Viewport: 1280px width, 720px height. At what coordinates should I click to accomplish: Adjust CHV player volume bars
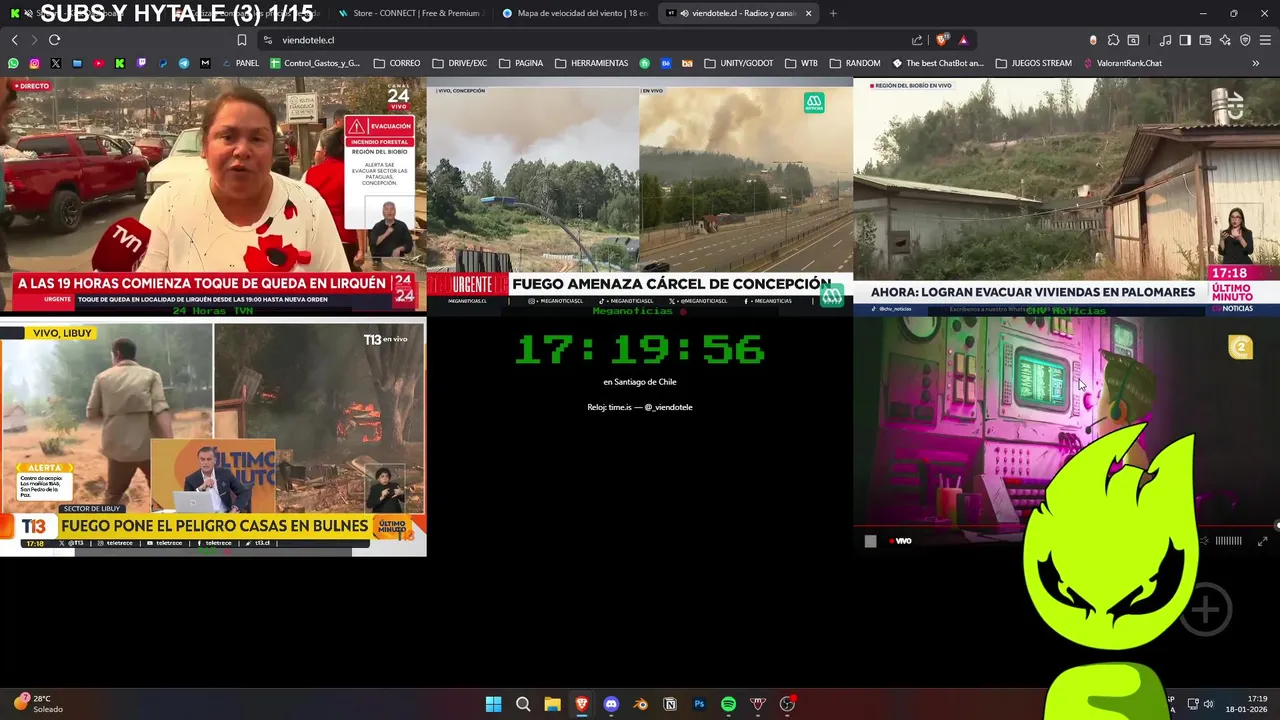[x=1228, y=541]
